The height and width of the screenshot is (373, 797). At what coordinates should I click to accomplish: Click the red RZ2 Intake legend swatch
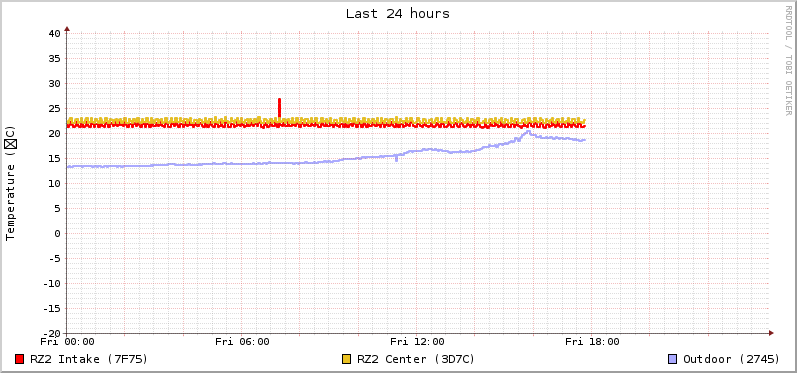20,359
